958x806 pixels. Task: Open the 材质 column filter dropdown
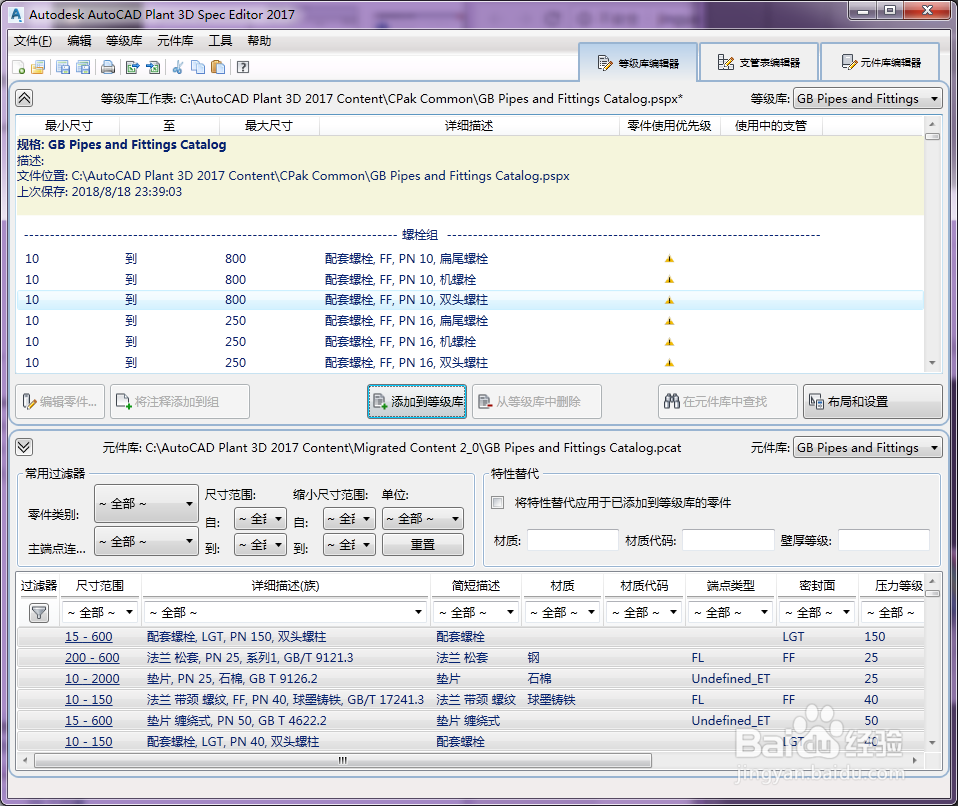point(561,612)
